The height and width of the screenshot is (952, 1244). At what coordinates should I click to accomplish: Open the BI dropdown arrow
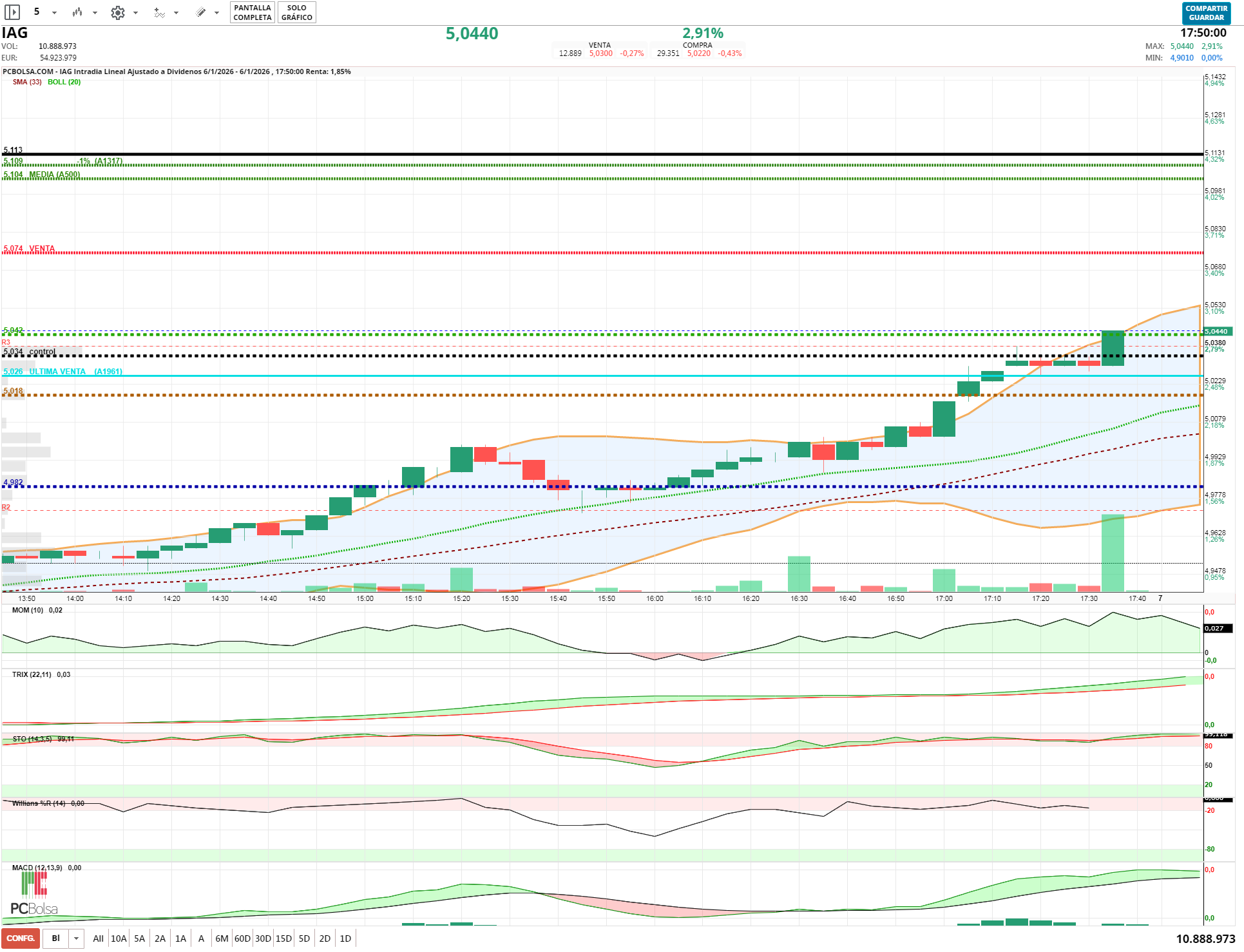[77, 938]
